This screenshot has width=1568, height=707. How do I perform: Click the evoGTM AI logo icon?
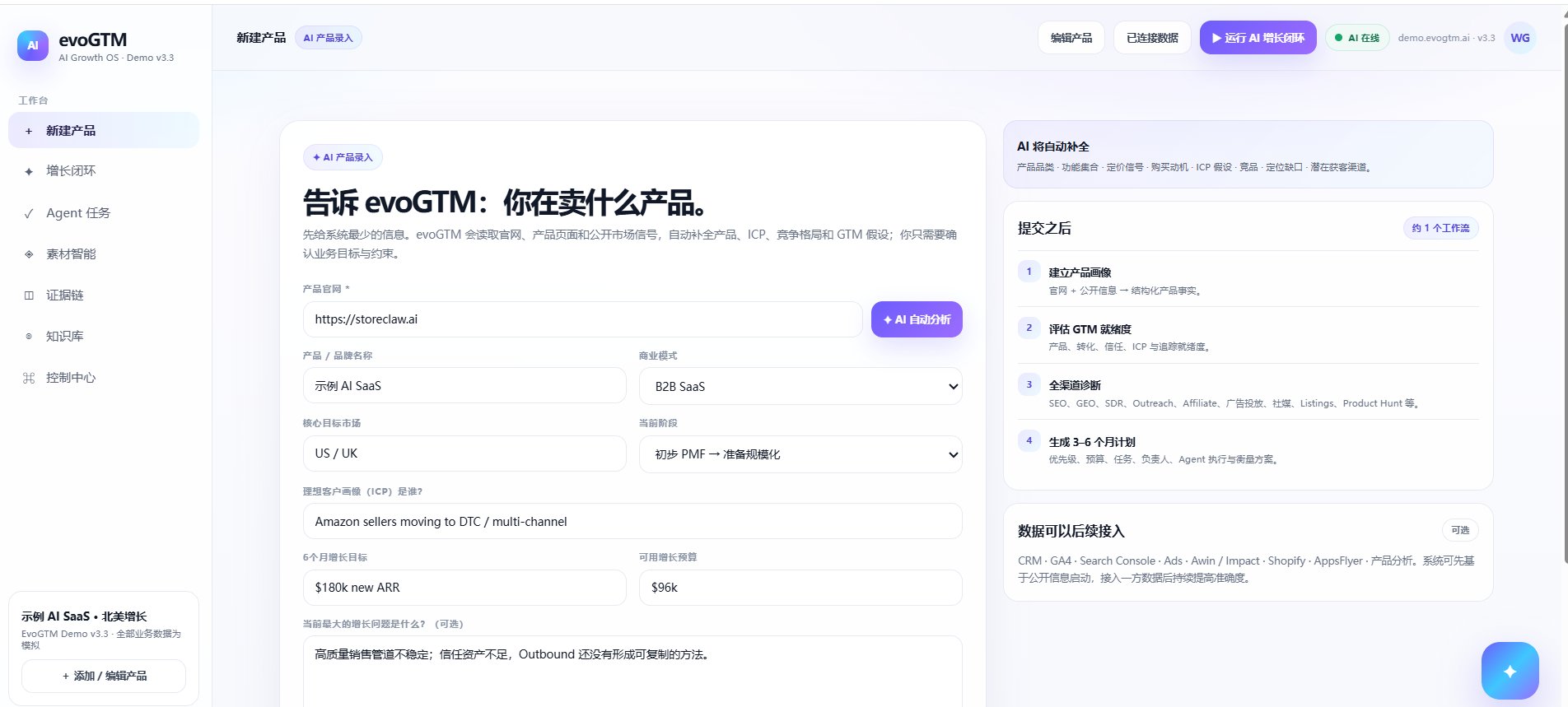[x=33, y=45]
